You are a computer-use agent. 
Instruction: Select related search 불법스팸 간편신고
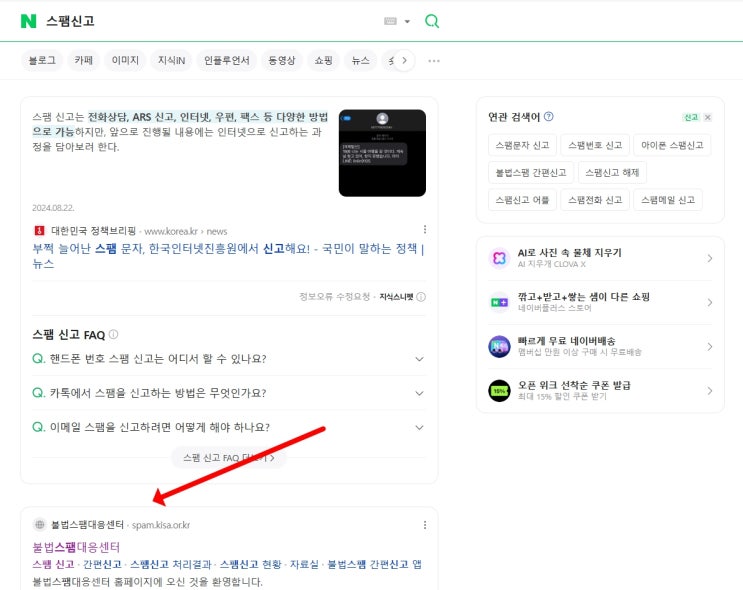click(x=531, y=172)
